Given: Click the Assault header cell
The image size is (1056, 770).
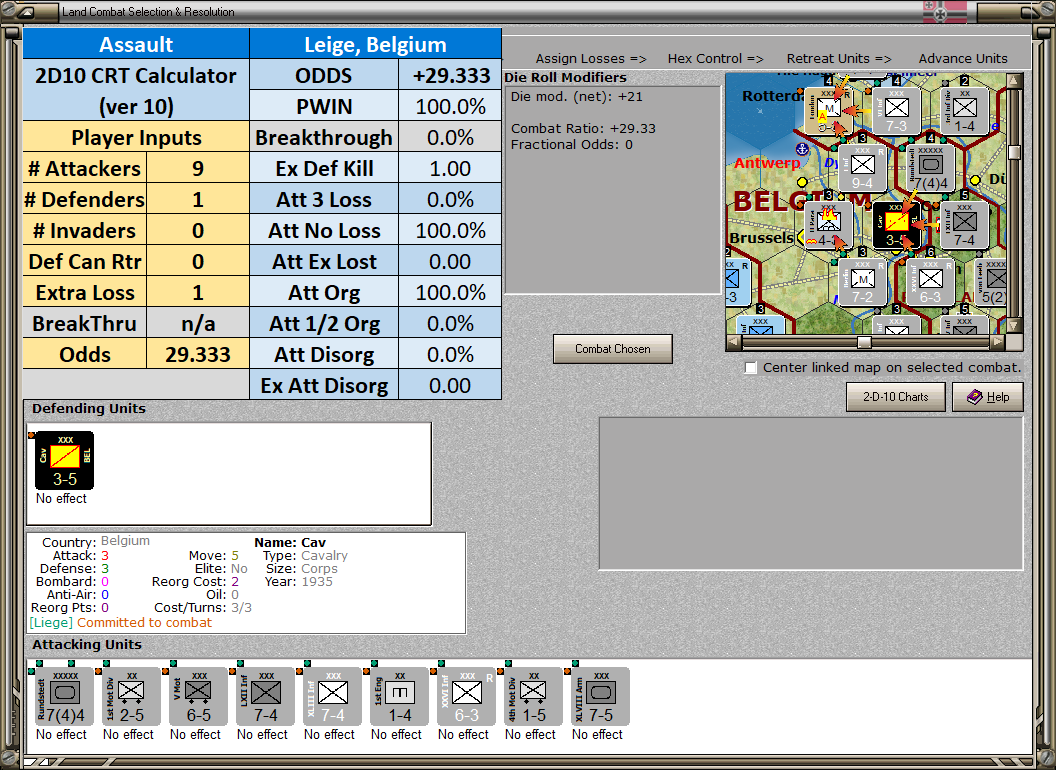Looking at the screenshot, I should tap(136, 44).
